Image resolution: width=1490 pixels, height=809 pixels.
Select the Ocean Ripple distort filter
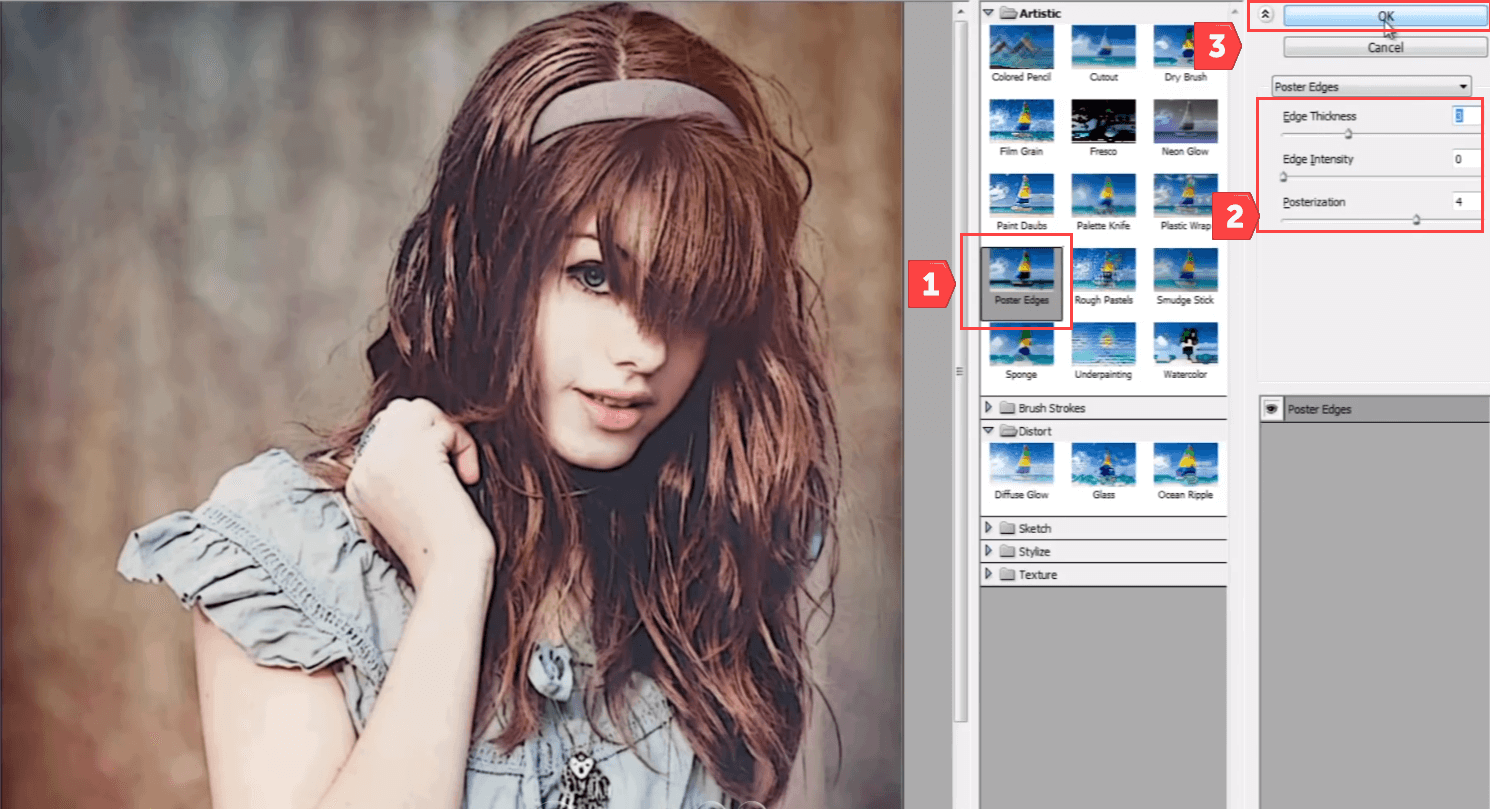click(1185, 465)
